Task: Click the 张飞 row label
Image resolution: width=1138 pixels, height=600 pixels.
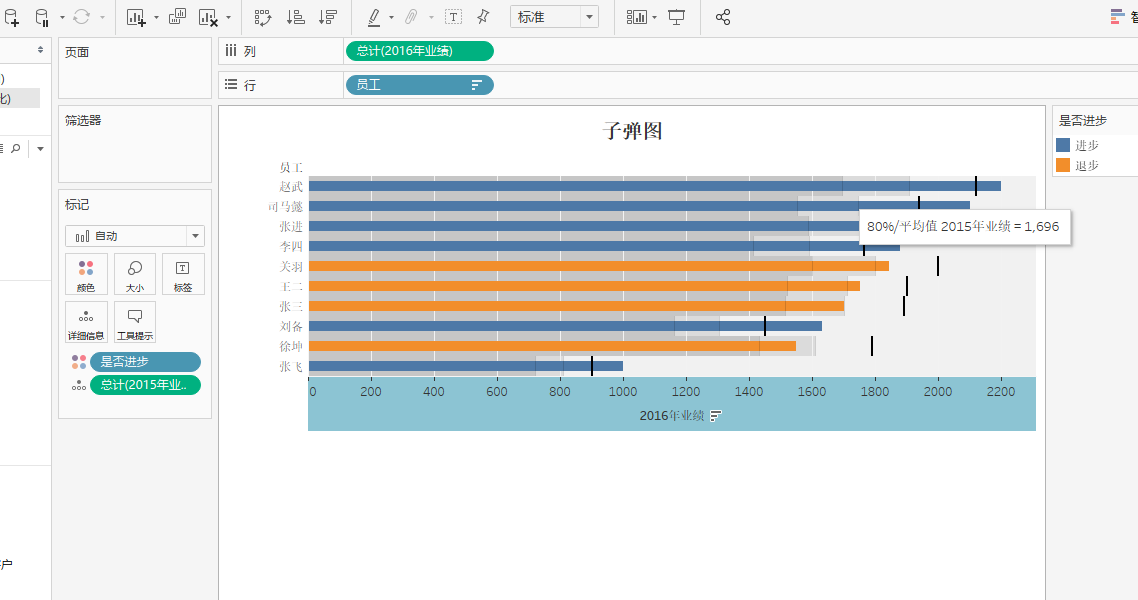Action: [x=291, y=366]
